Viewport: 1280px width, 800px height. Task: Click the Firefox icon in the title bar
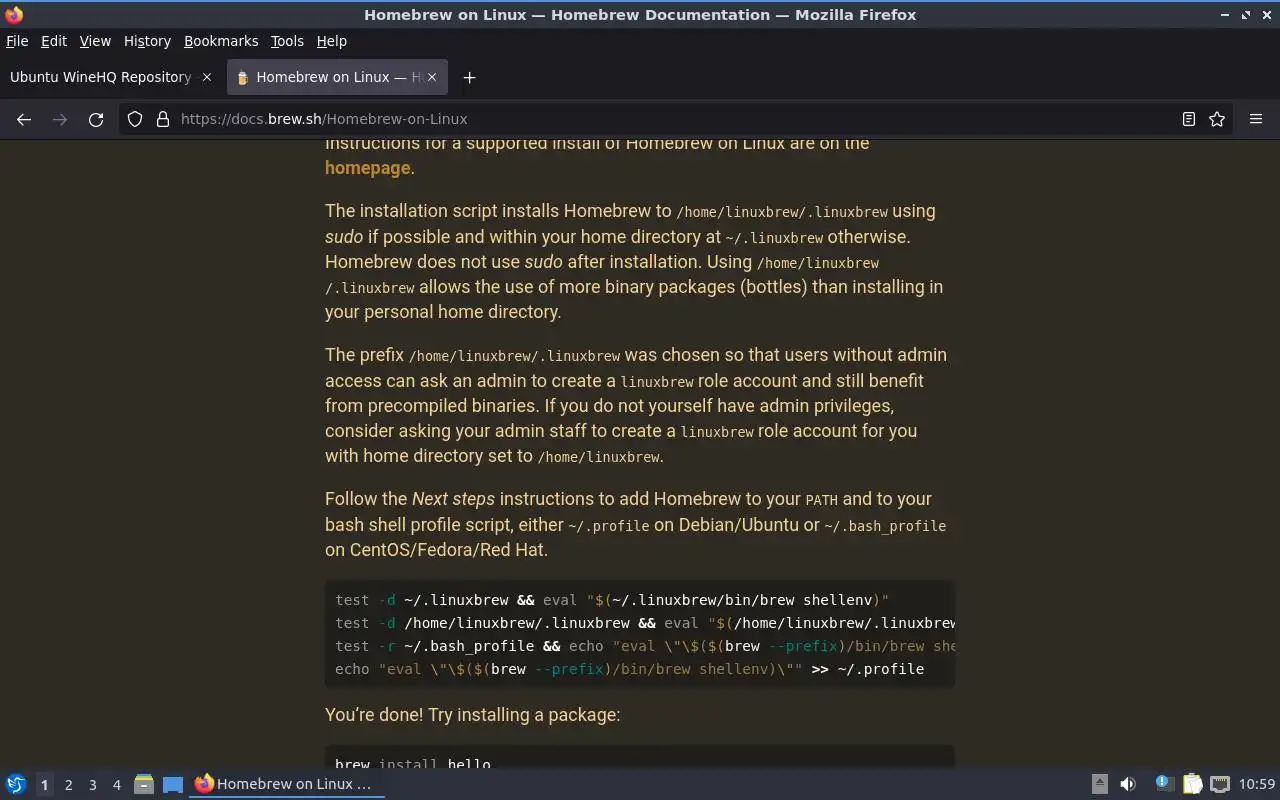[14, 15]
